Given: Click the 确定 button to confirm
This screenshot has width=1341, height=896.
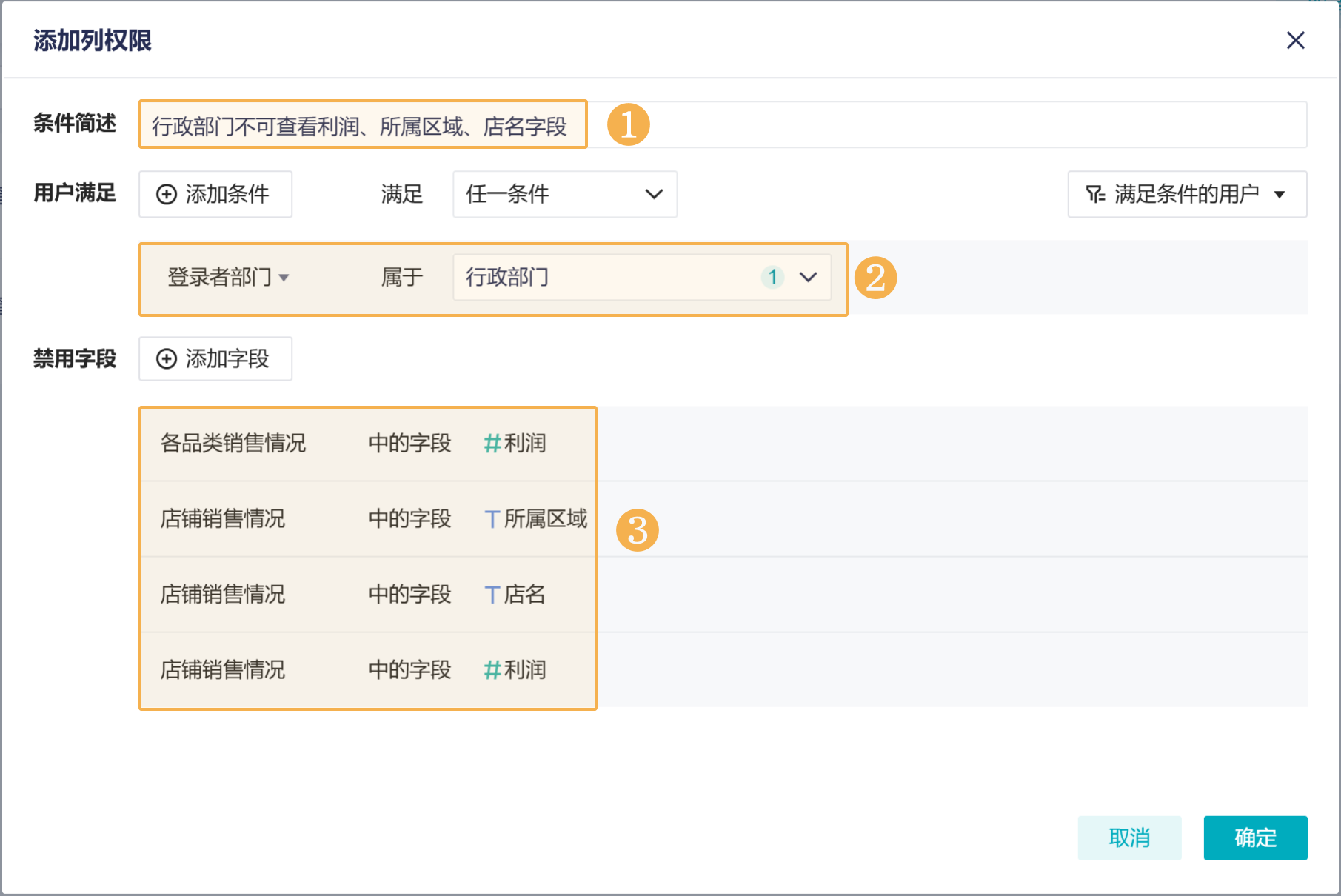Looking at the screenshot, I should coord(1255,838).
